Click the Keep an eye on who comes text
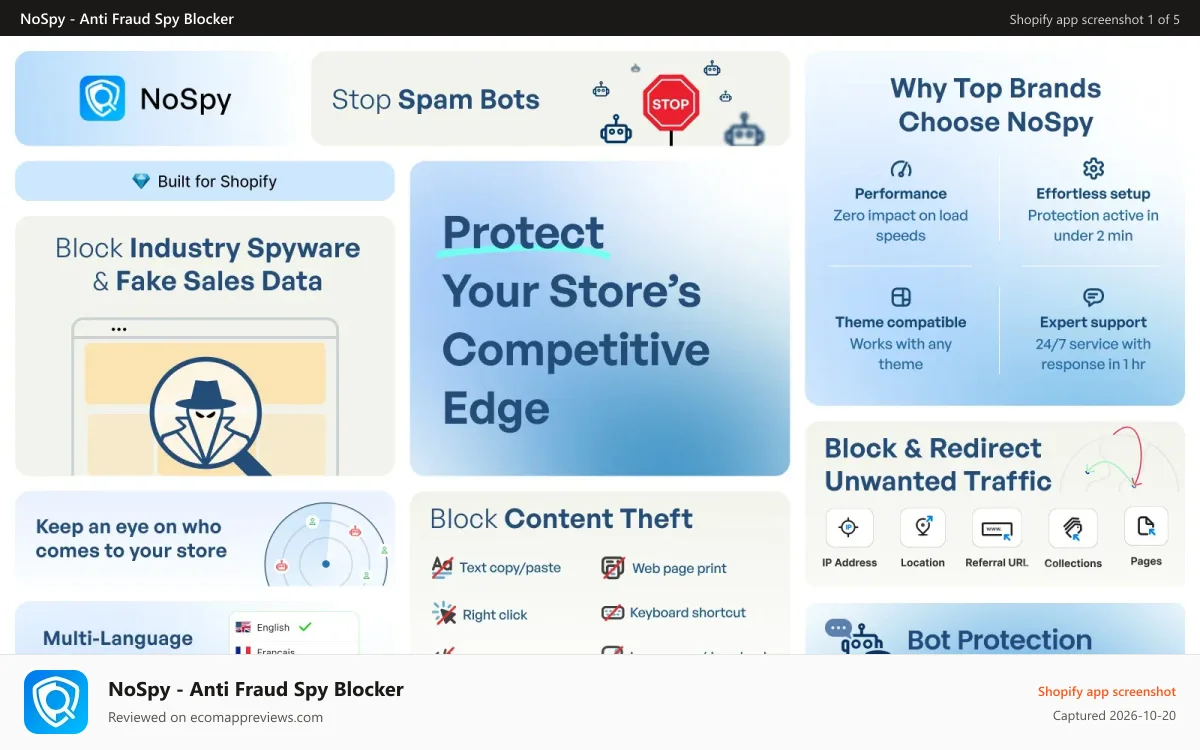This screenshot has width=1200, height=750. click(131, 538)
